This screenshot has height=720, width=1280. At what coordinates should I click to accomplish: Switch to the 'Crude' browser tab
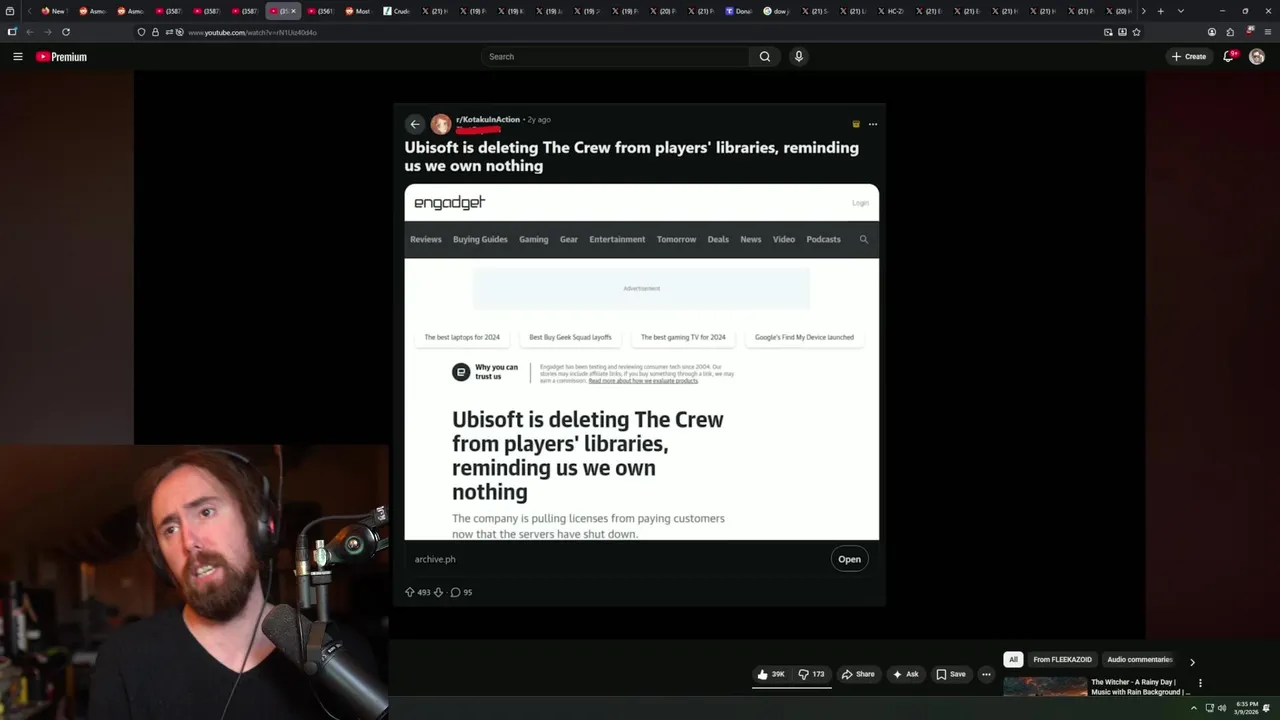pyautogui.click(x=398, y=11)
